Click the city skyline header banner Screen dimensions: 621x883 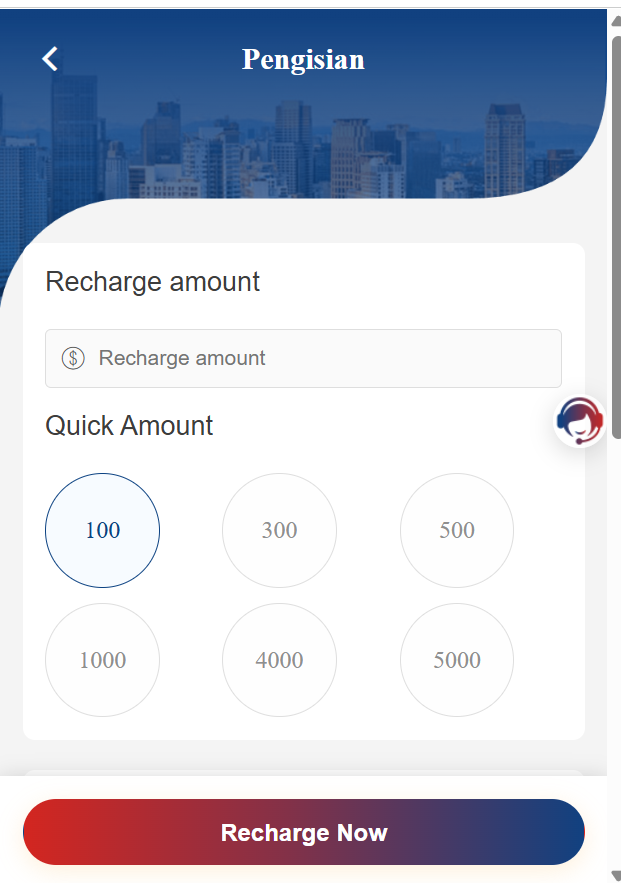(300, 140)
